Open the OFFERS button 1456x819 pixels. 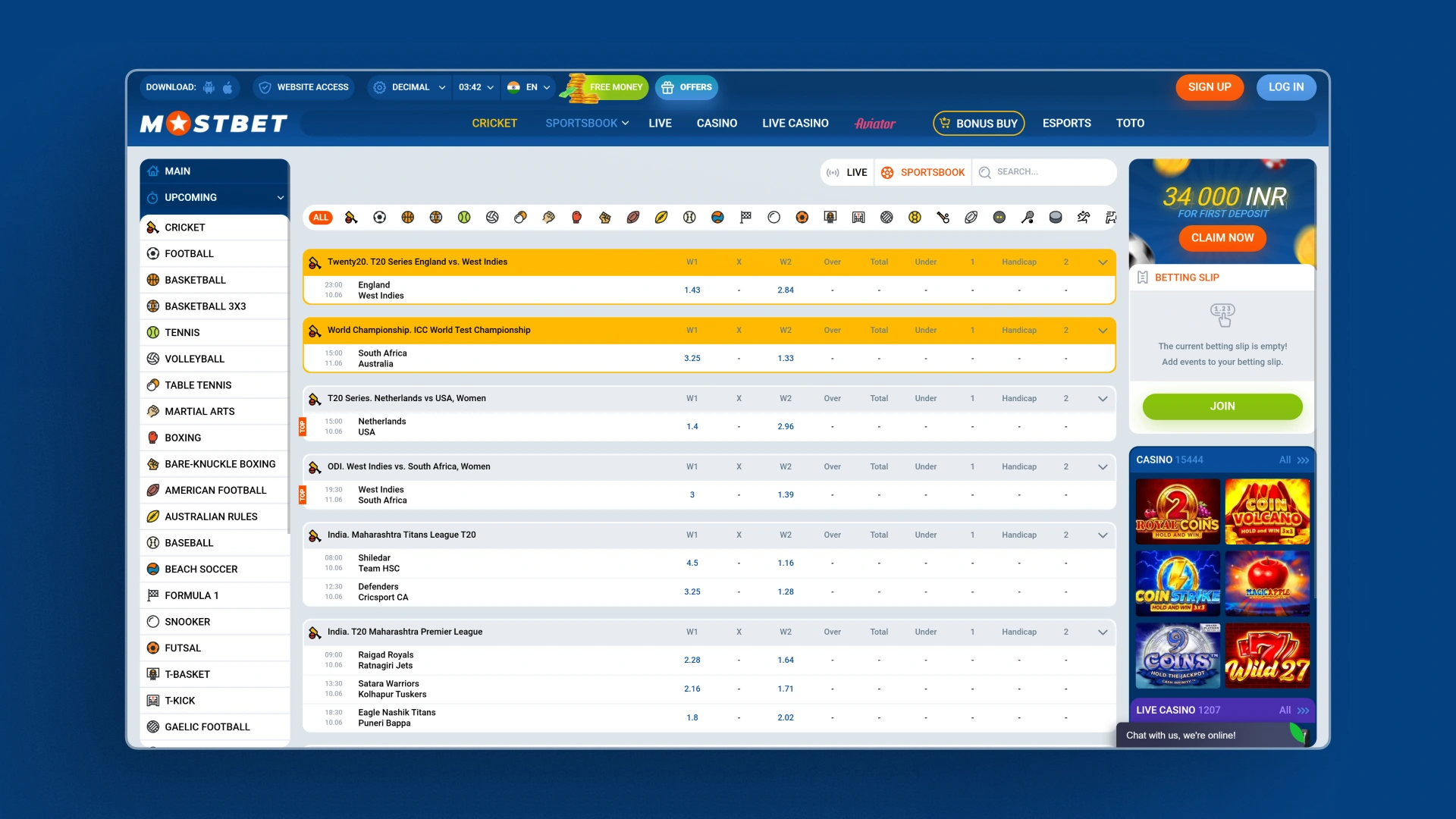(686, 87)
